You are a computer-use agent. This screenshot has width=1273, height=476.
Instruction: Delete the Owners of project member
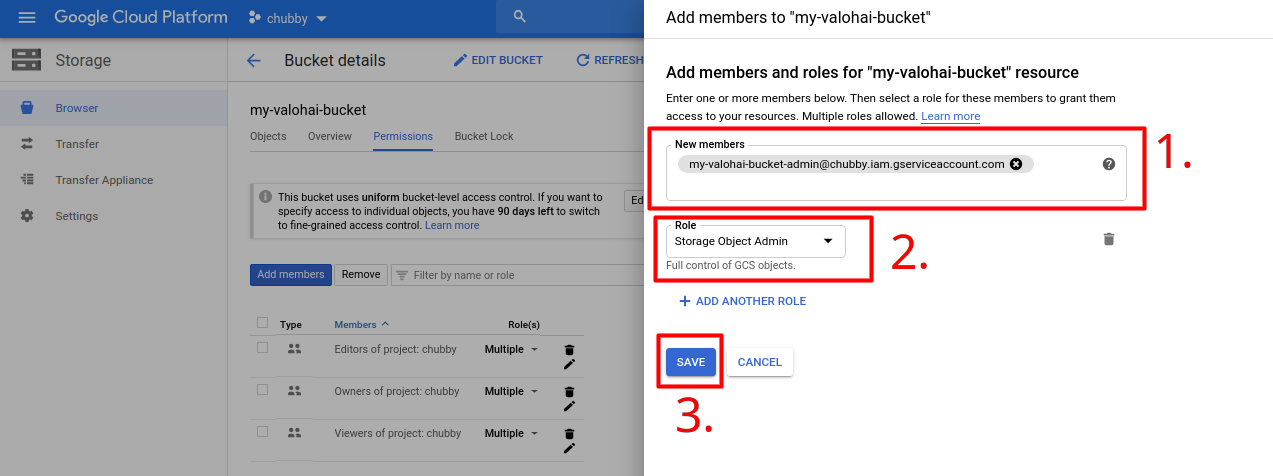click(570, 392)
